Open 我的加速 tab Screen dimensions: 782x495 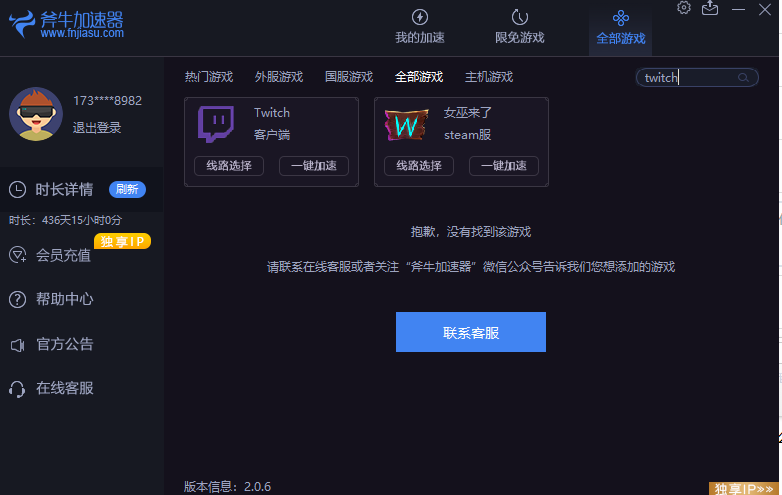tap(420, 27)
